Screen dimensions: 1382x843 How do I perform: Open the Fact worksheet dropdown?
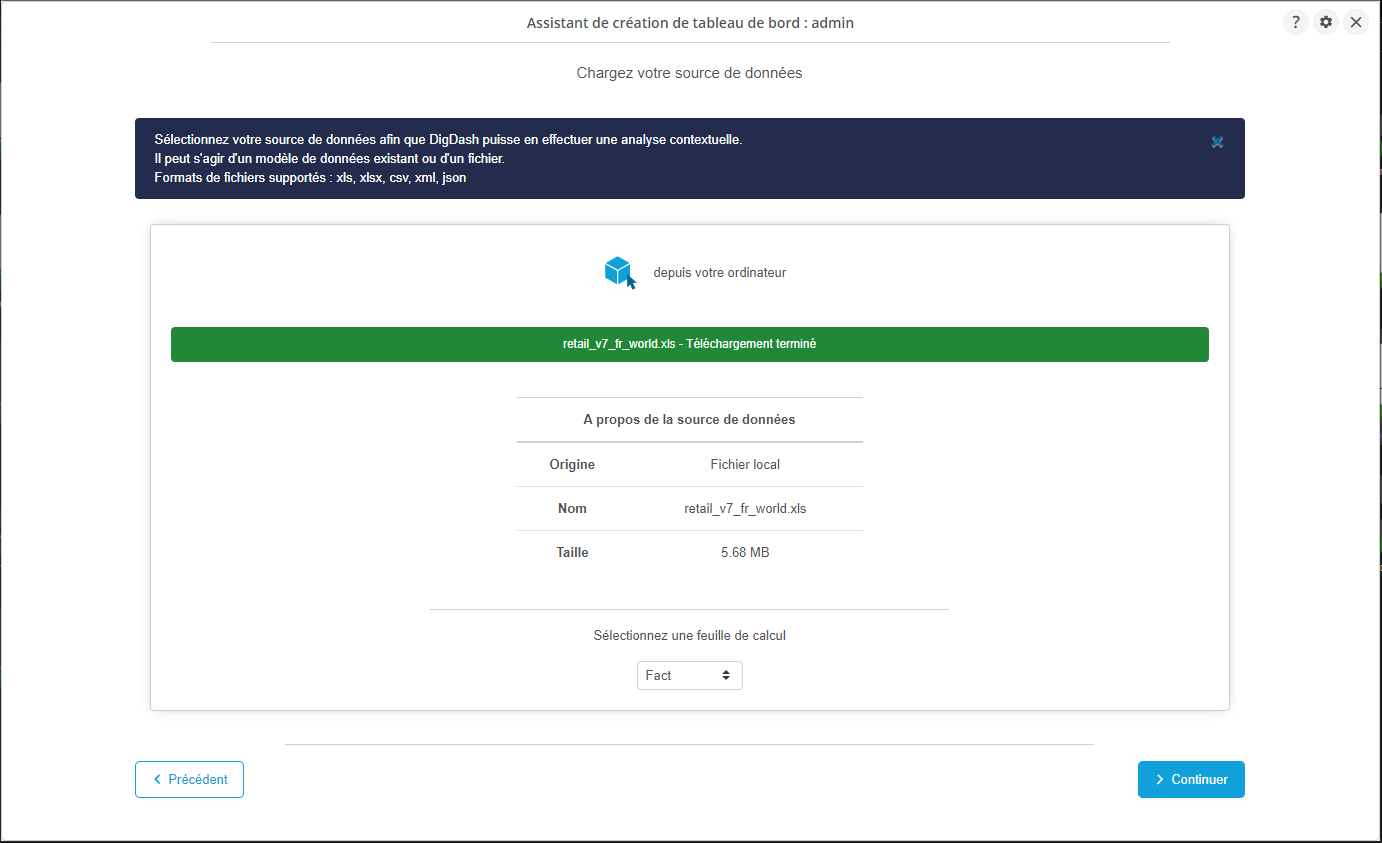(x=689, y=676)
